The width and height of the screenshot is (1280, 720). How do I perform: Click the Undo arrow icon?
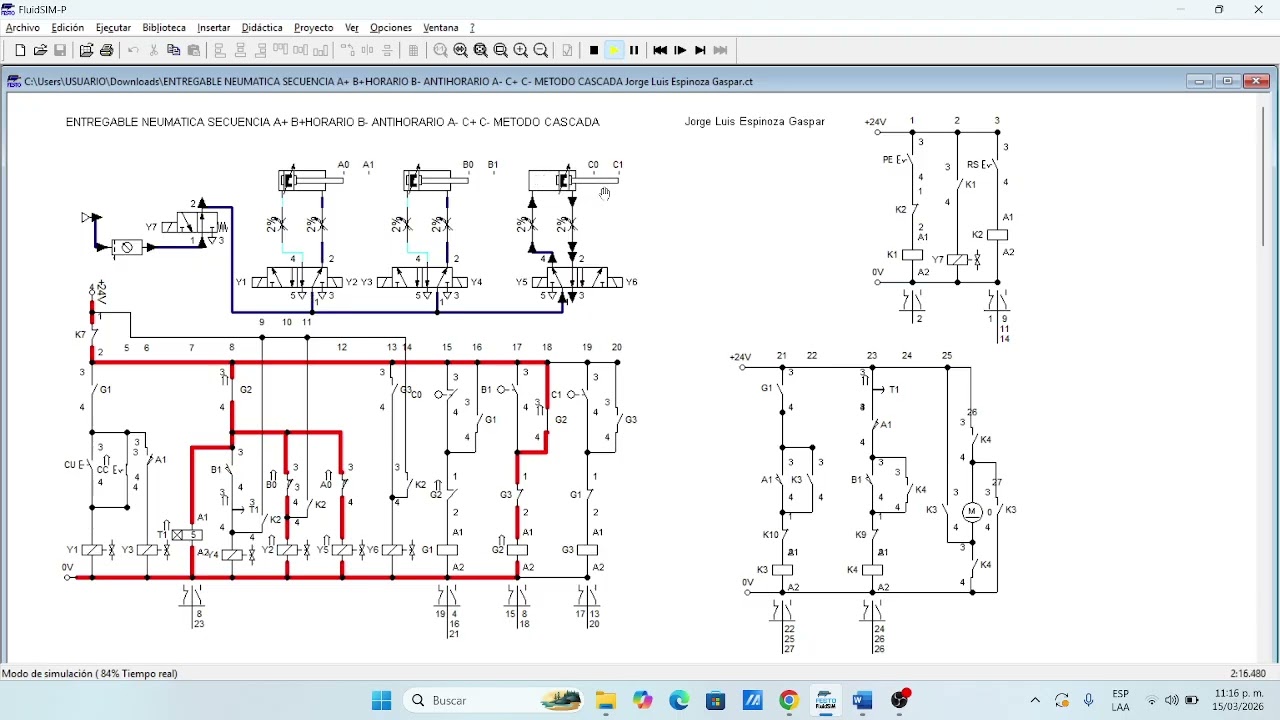click(133, 50)
